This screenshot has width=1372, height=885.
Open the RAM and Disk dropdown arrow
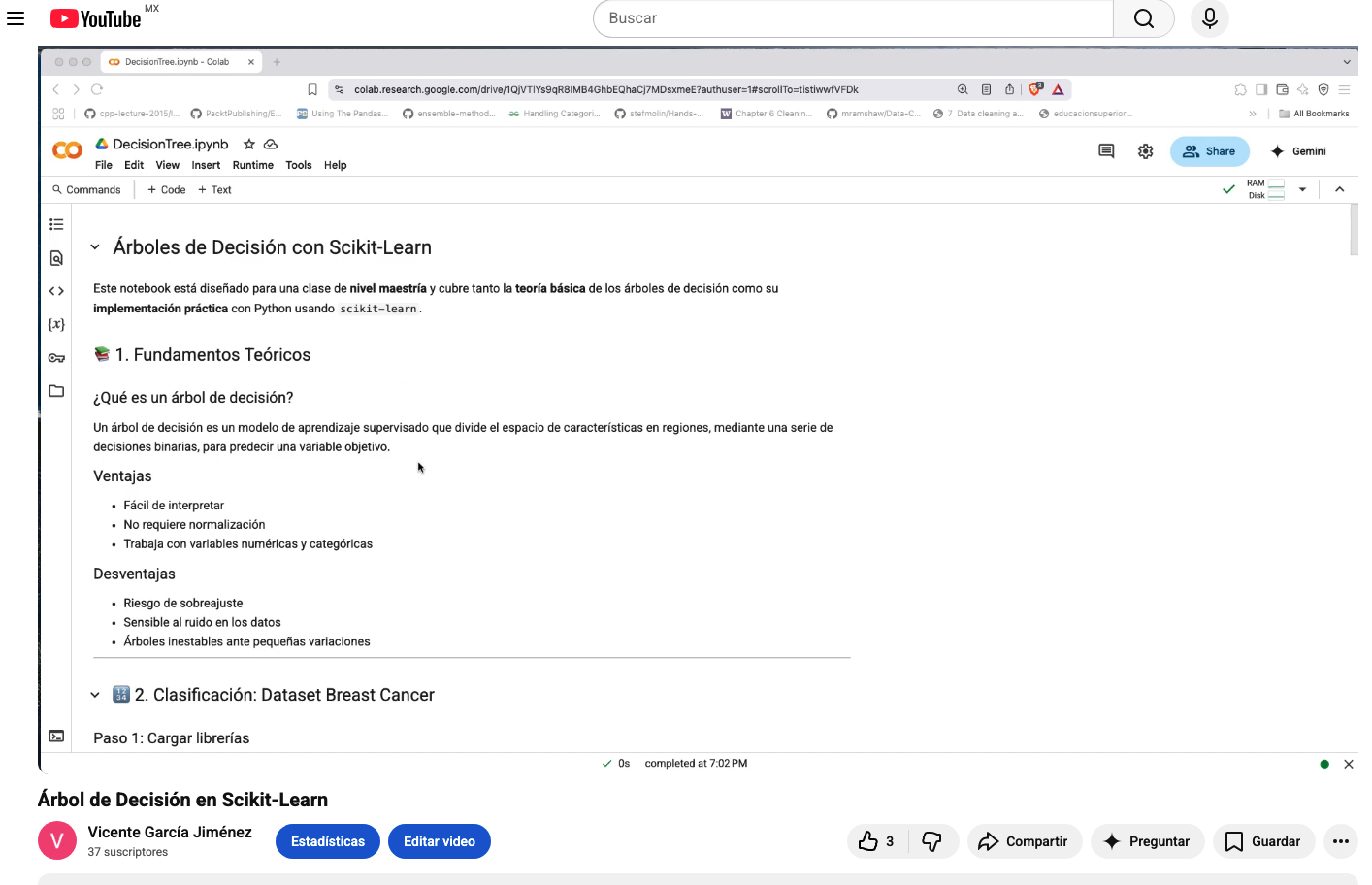pyautogui.click(x=1302, y=189)
